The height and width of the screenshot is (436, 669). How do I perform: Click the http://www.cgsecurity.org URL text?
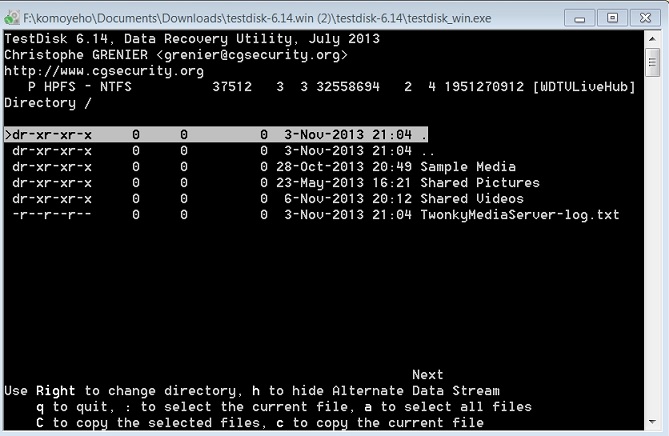click(104, 71)
